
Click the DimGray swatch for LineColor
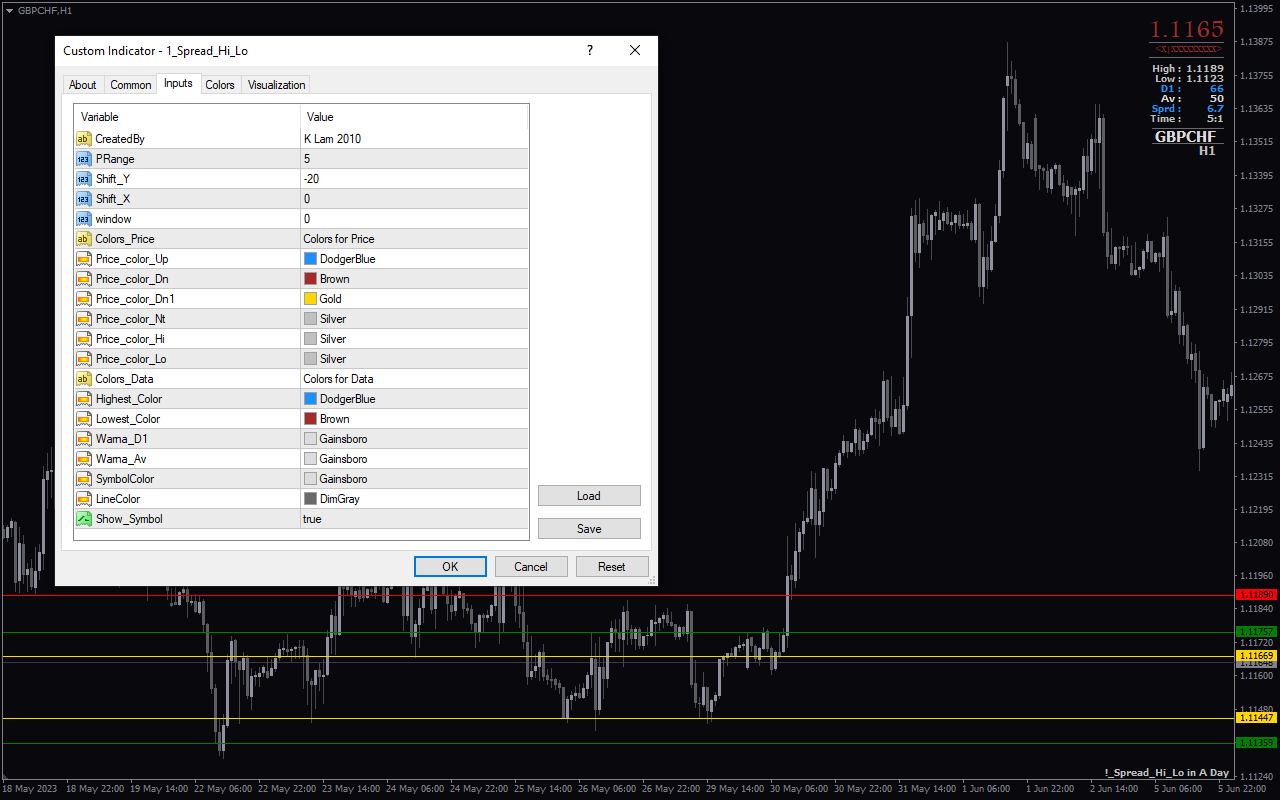click(x=310, y=499)
